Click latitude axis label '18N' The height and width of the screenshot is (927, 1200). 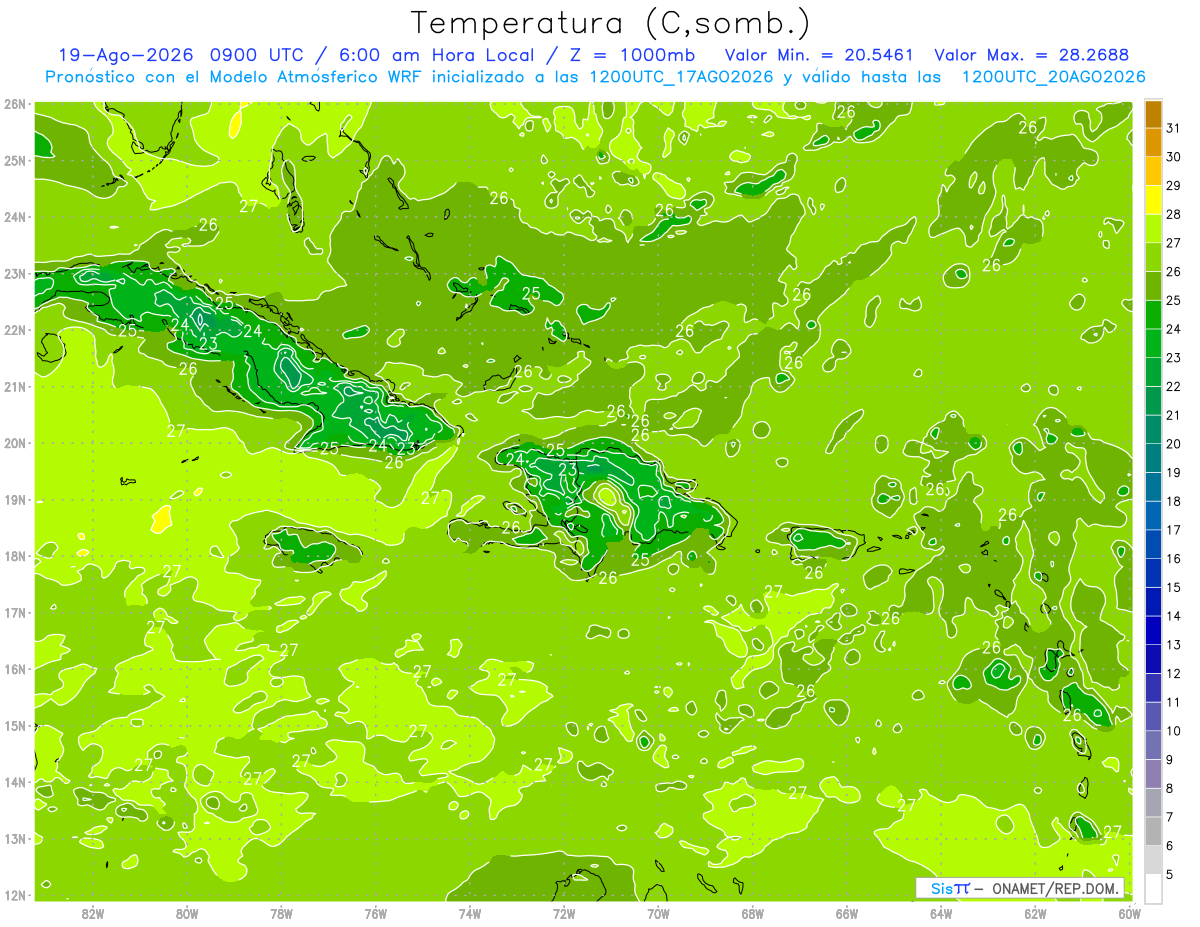point(15,556)
